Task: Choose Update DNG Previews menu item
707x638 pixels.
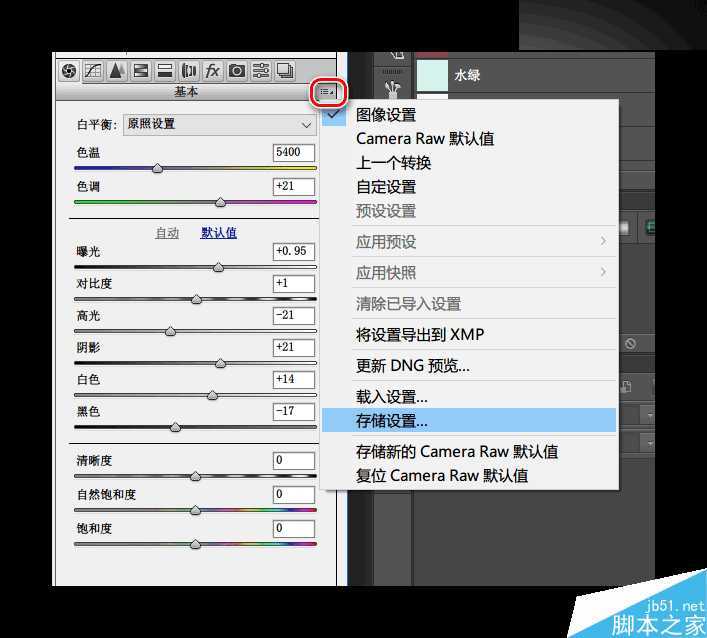Action: pyautogui.click(x=469, y=366)
